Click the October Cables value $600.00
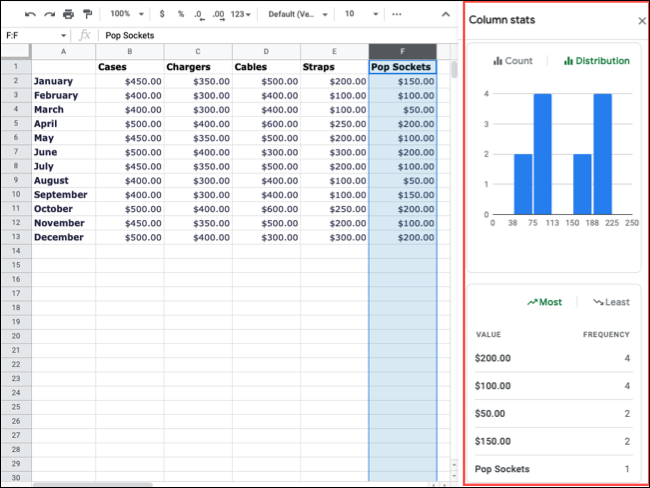This screenshot has height=488, width=650. (x=266, y=209)
